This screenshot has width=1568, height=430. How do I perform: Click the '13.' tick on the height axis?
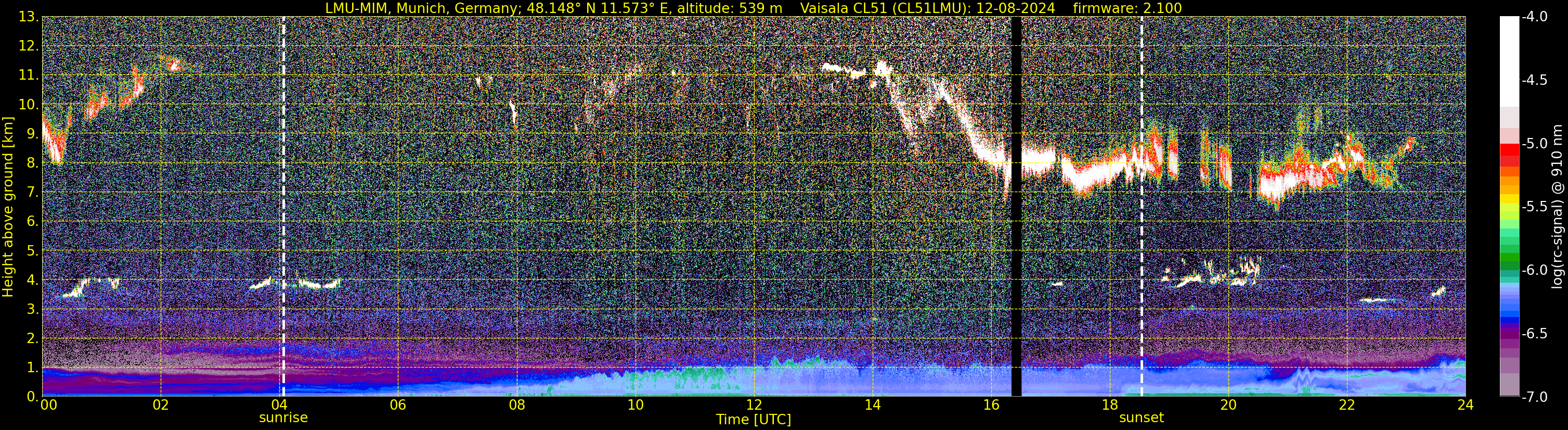(29, 17)
